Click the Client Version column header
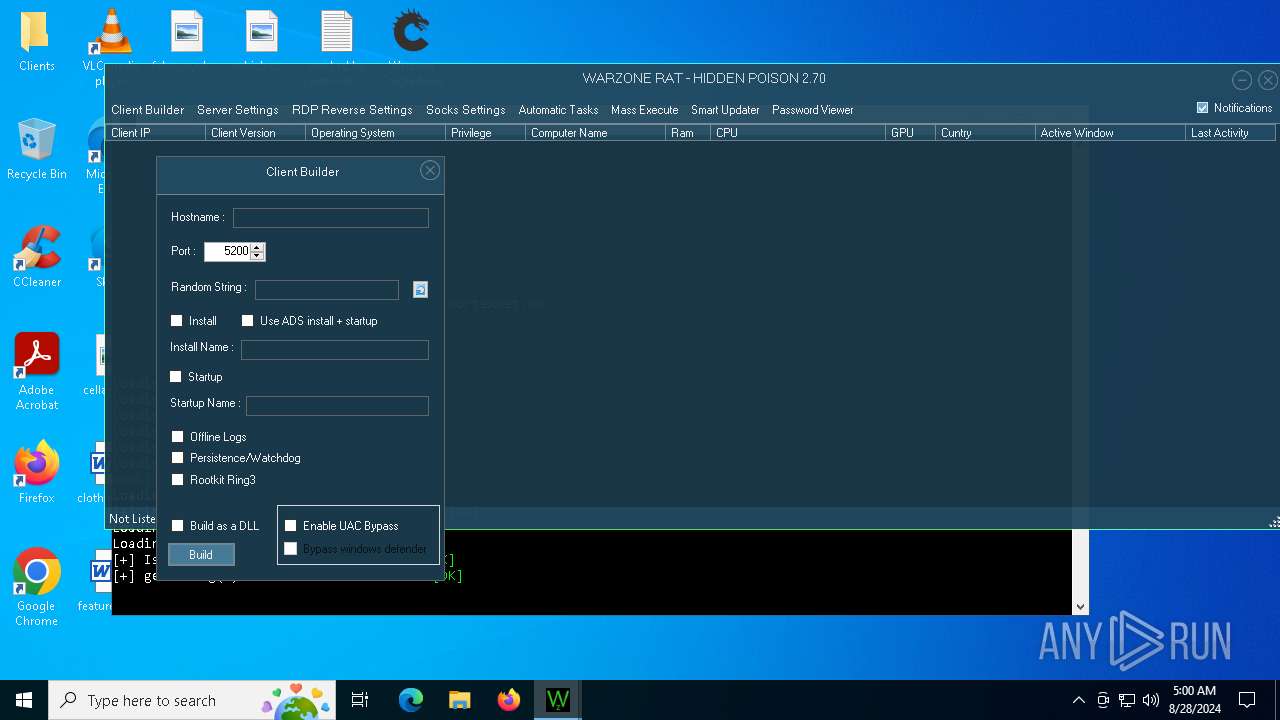This screenshot has width=1280, height=720. coord(255,133)
